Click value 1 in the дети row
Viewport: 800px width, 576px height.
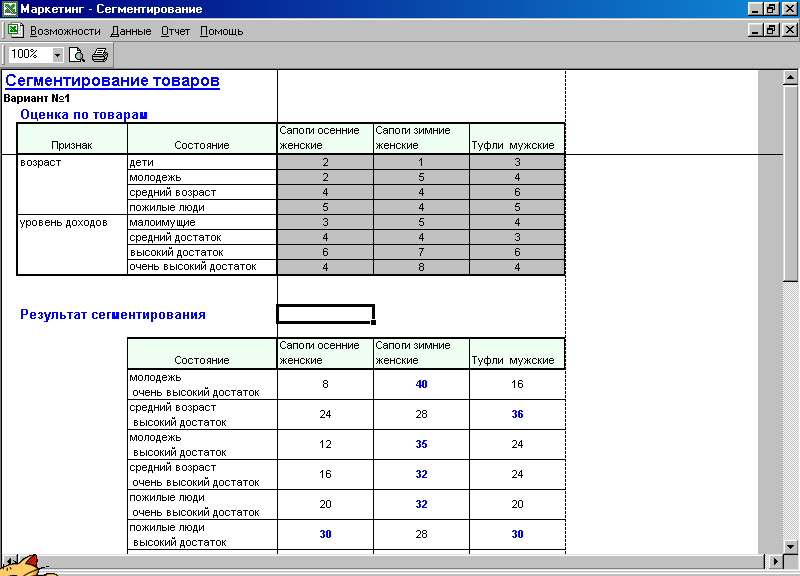point(421,162)
